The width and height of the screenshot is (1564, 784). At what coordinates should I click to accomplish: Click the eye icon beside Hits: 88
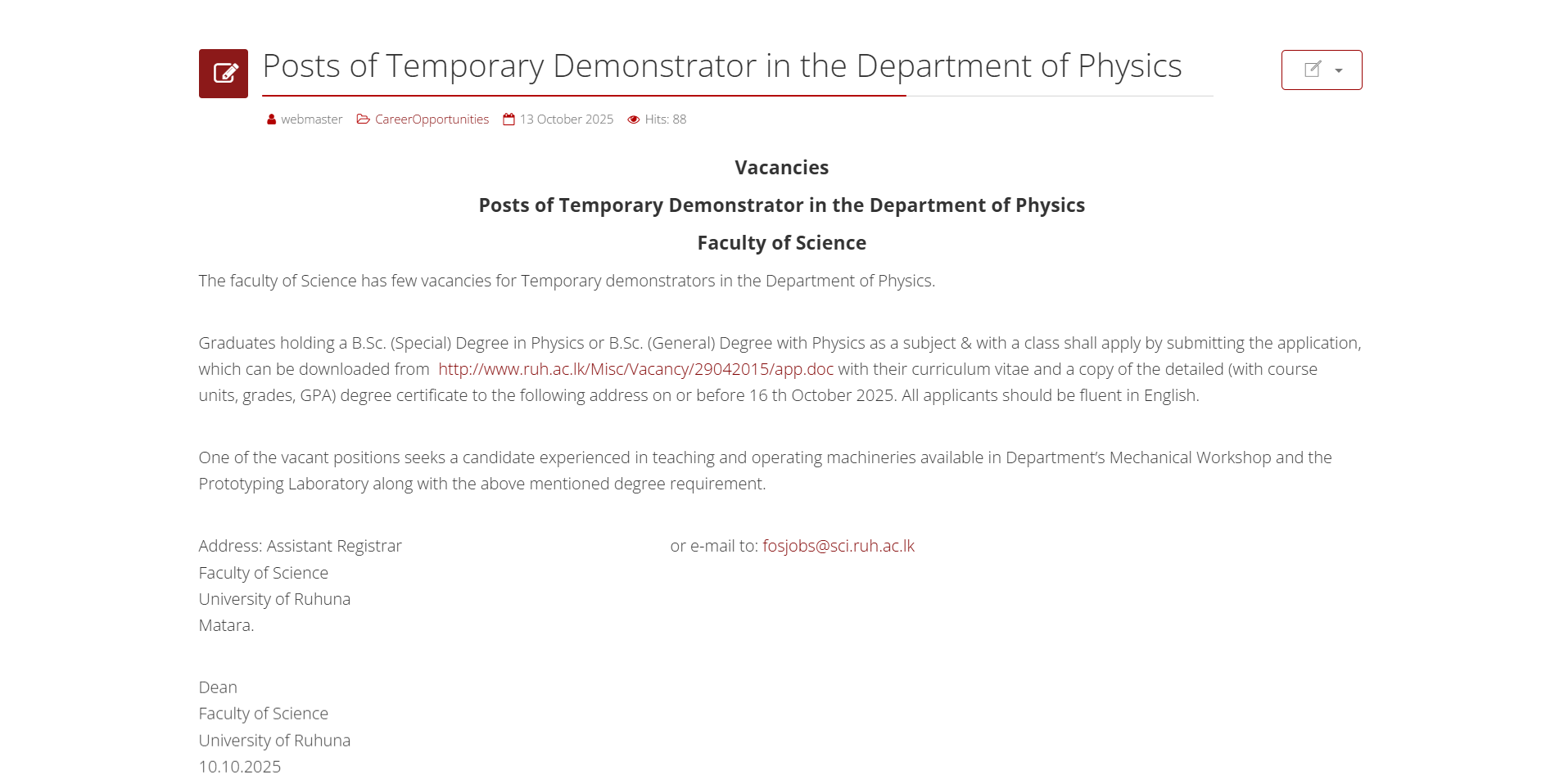coord(634,119)
